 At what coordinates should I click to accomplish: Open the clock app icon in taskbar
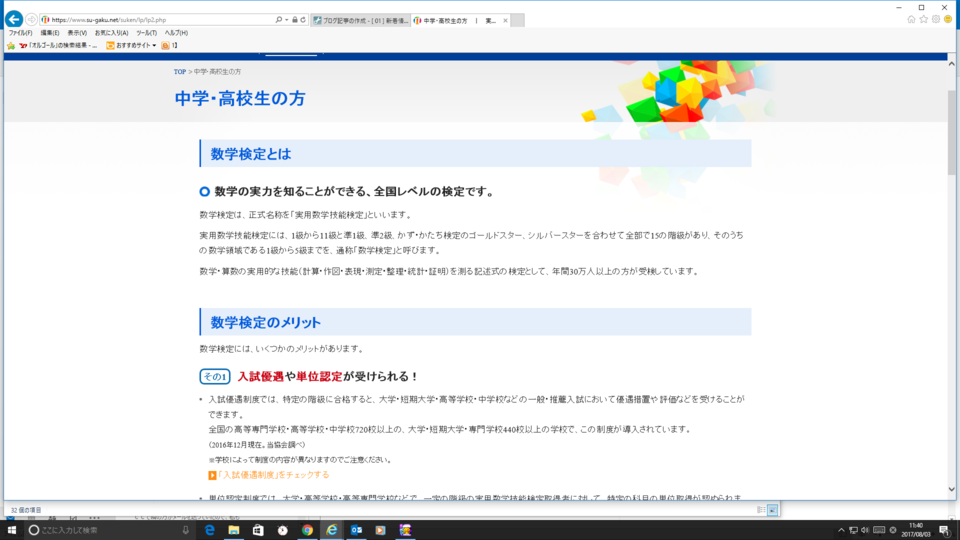pyautogui.click(x=283, y=530)
